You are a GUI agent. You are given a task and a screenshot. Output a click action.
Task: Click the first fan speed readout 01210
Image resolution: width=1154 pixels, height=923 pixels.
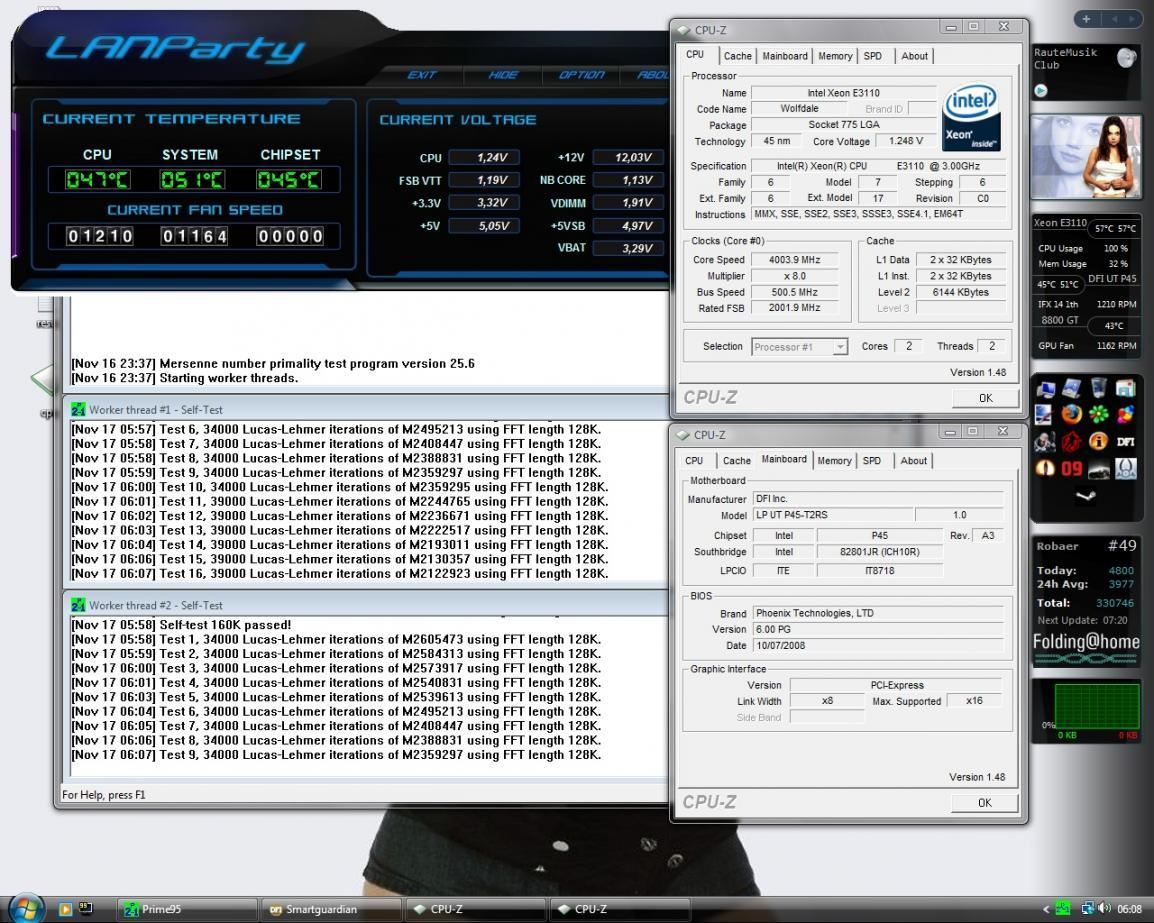(99, 236)
